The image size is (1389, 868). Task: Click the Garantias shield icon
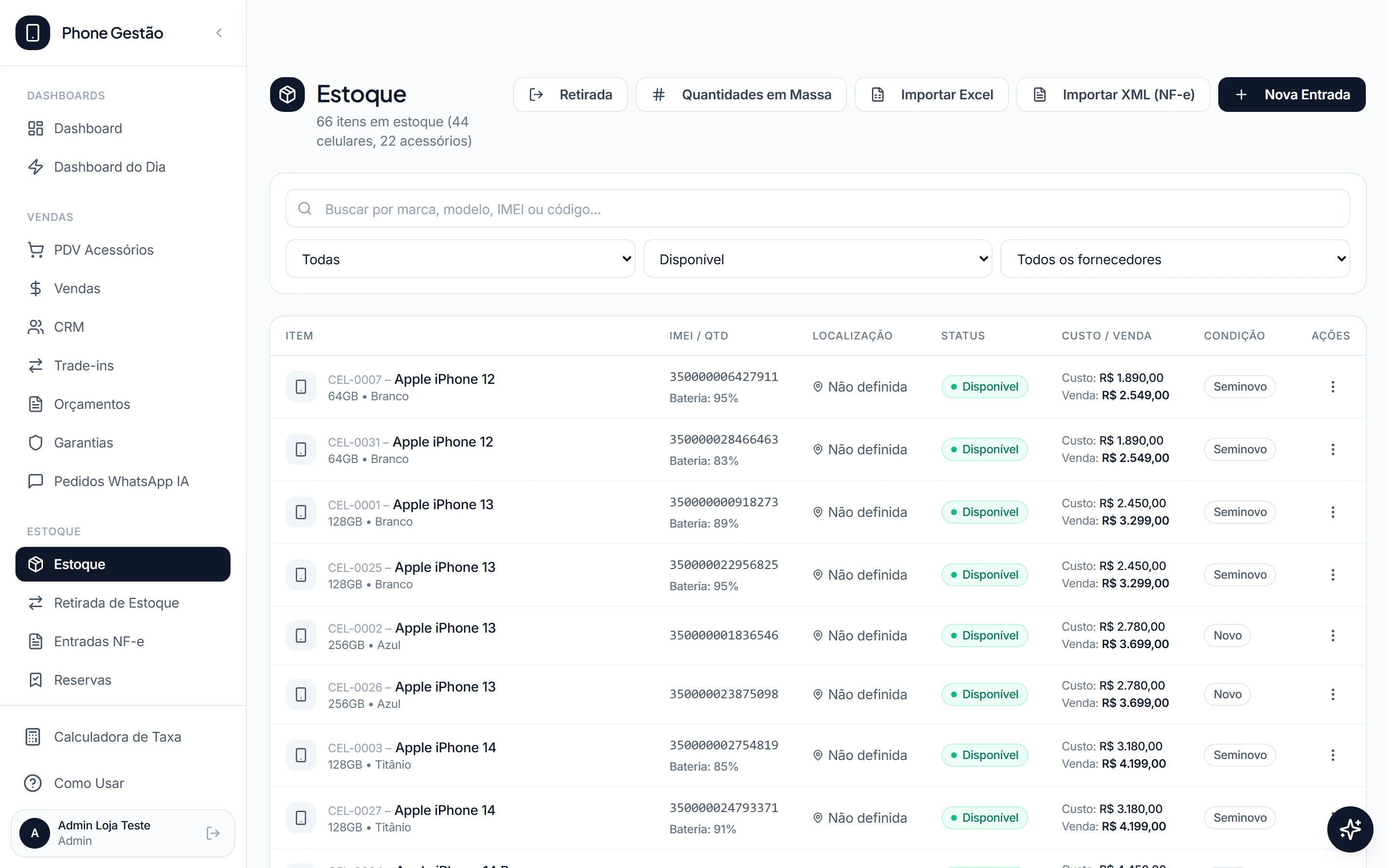point(36,443)
